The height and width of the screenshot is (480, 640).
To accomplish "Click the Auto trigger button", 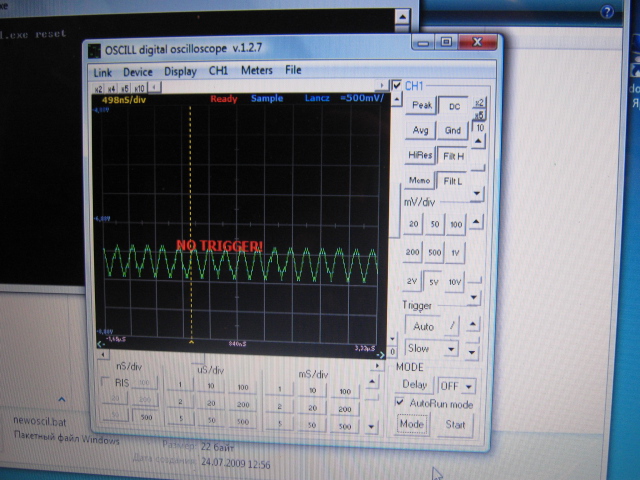I will click(423, 327).
